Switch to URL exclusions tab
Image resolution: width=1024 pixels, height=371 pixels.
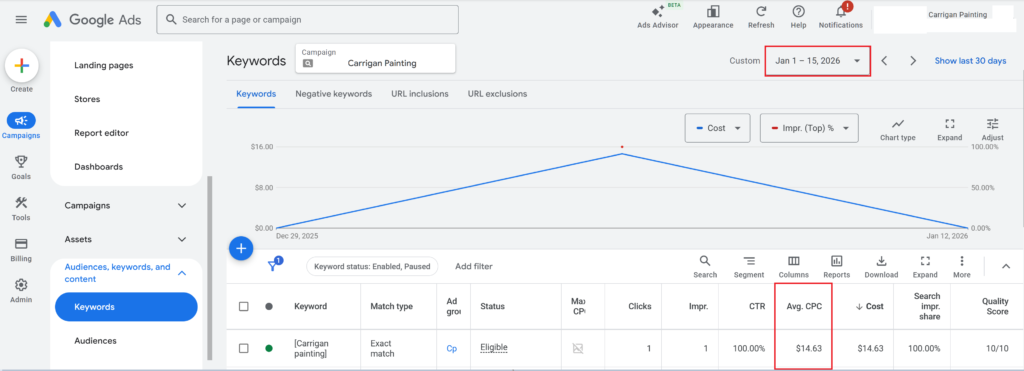(497, 94)
